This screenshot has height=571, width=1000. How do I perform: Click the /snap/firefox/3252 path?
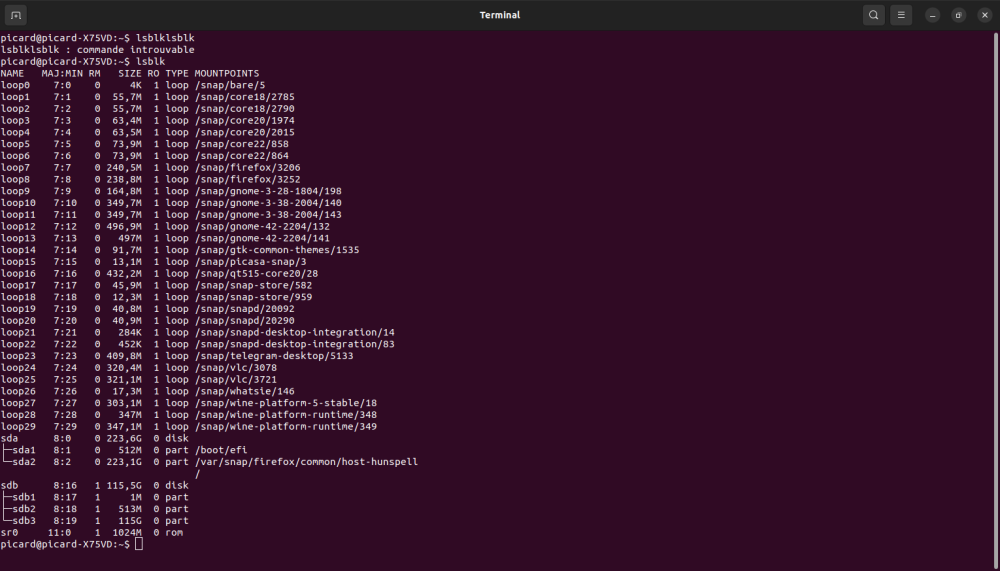pyautogui.click(x=247, y=179)
